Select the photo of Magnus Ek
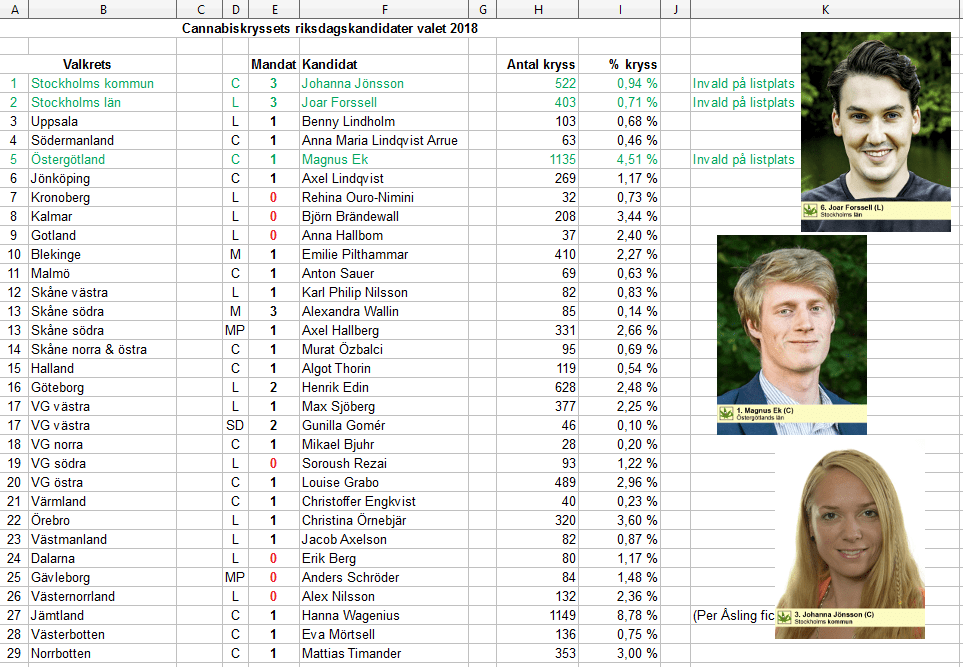This screenshot has width=963, height=667. 791,318
